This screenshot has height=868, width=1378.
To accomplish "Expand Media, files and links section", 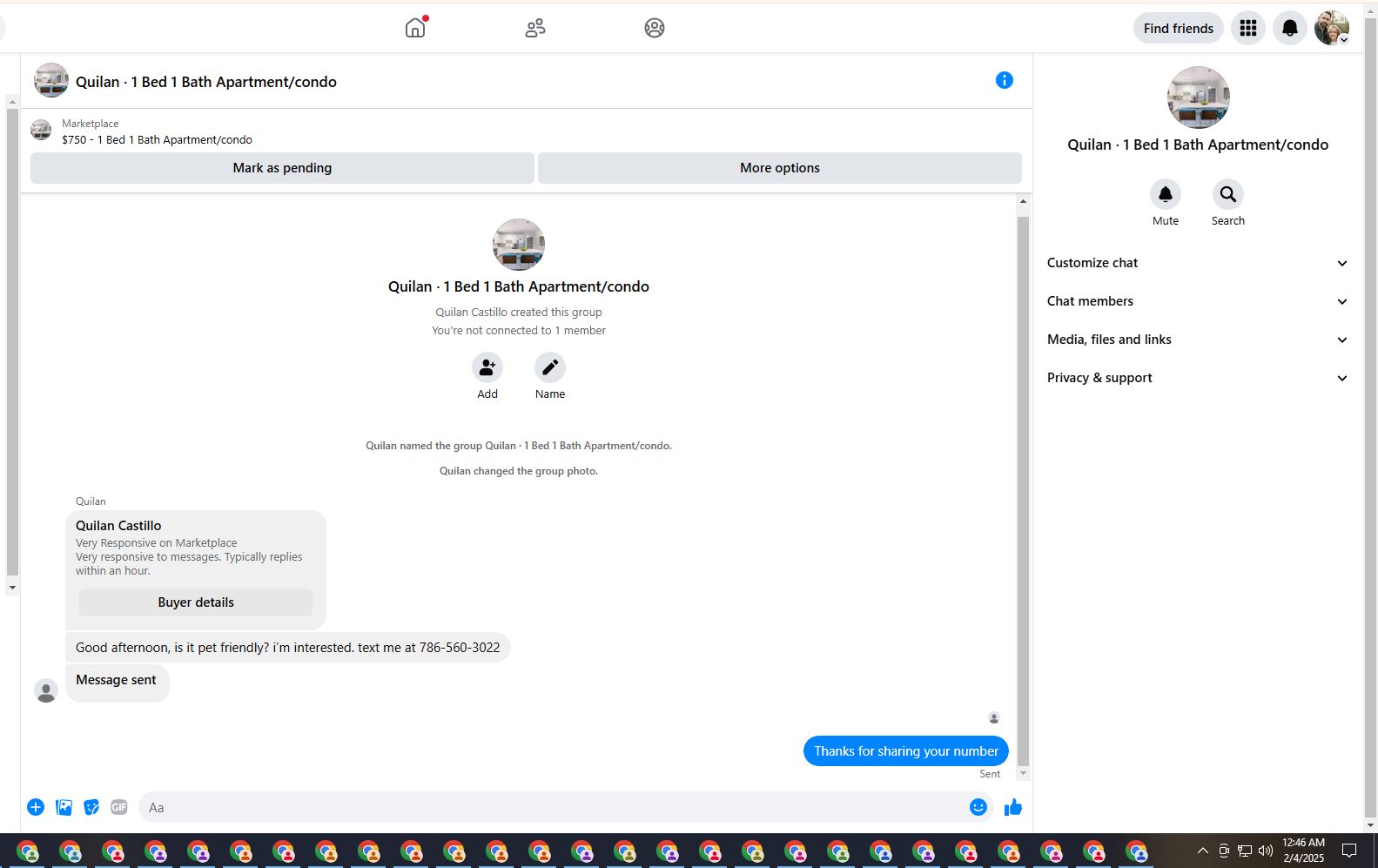I will pos(1198,340).
